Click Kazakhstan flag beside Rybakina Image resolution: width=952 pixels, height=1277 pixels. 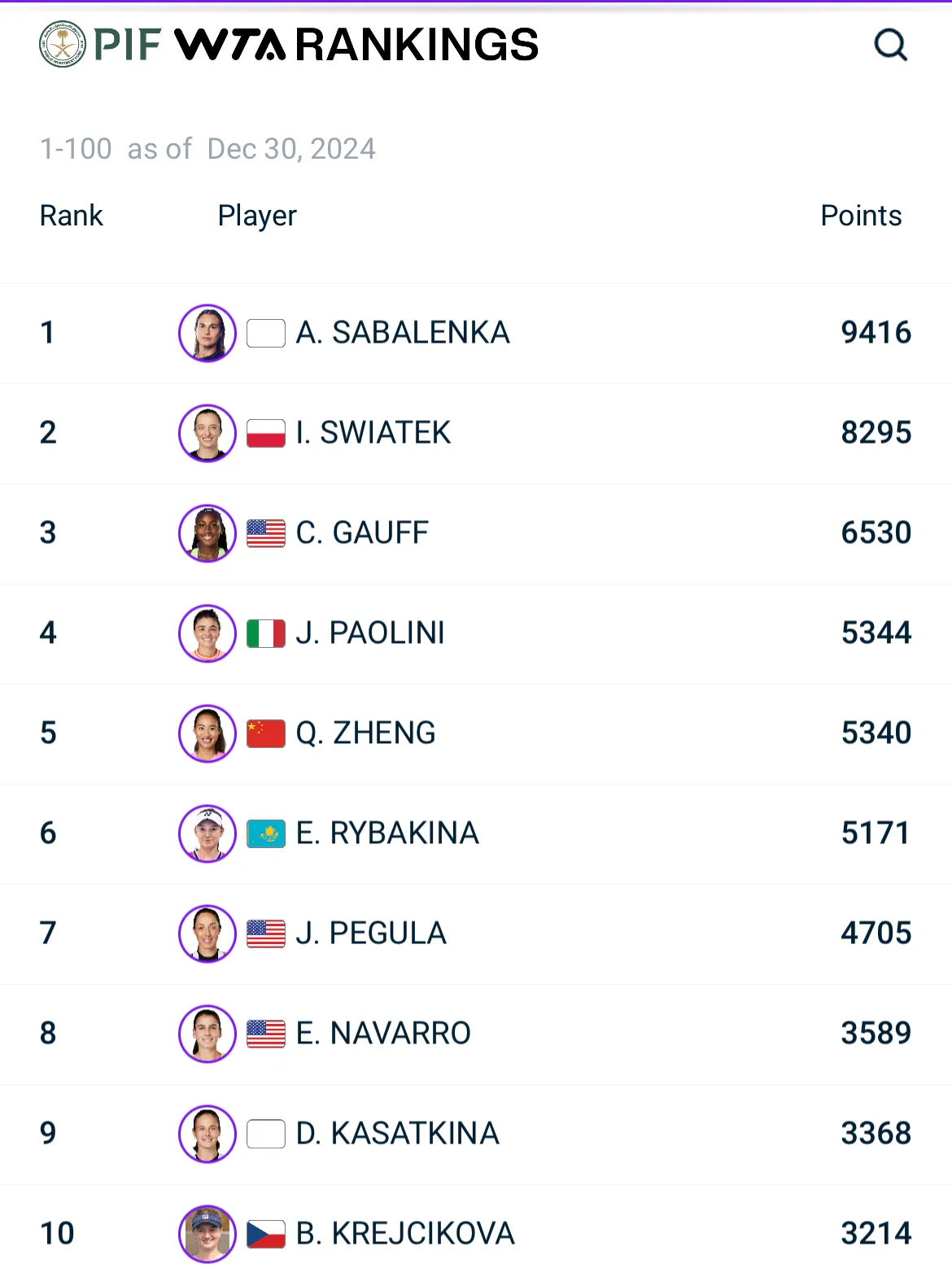pyautogui.click(x=266, y=833)
